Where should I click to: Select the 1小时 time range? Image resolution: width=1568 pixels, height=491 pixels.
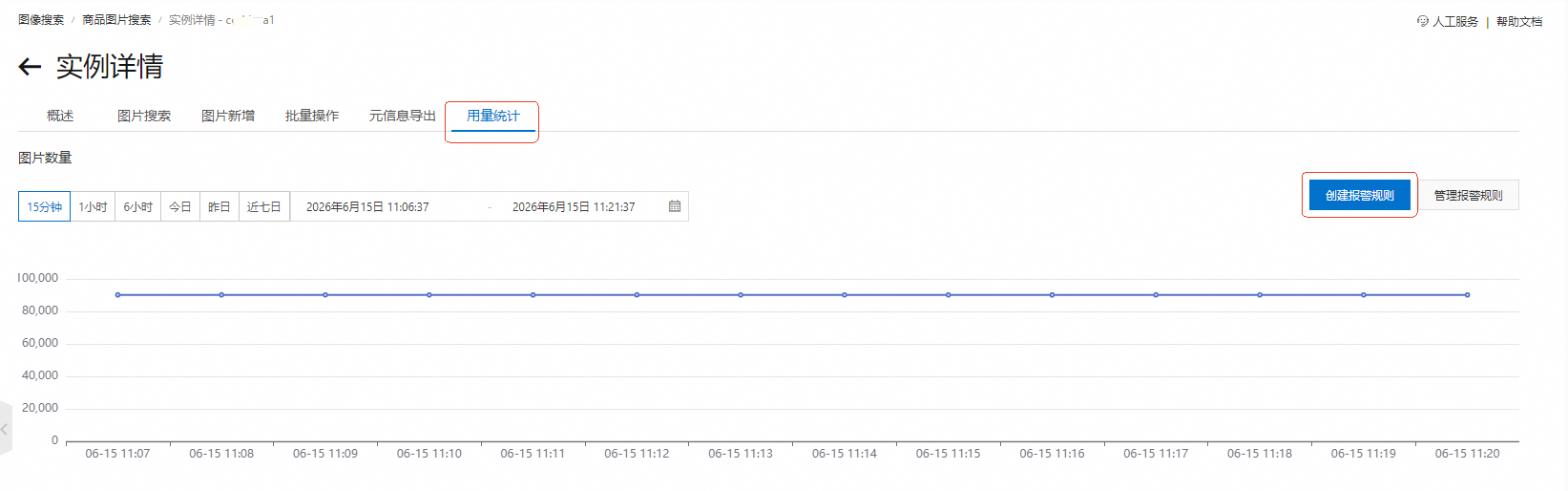[93, 206]
